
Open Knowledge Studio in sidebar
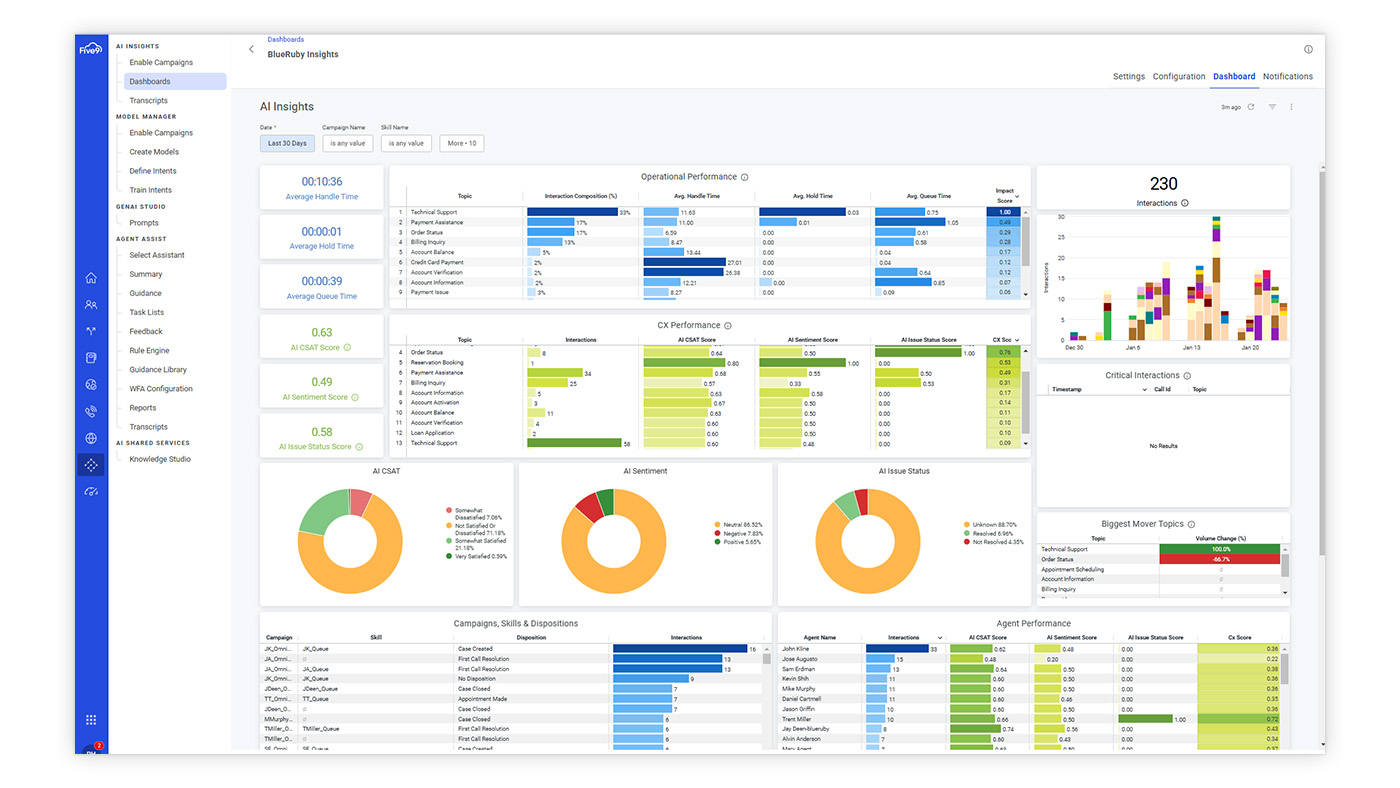tap(159, 459)
